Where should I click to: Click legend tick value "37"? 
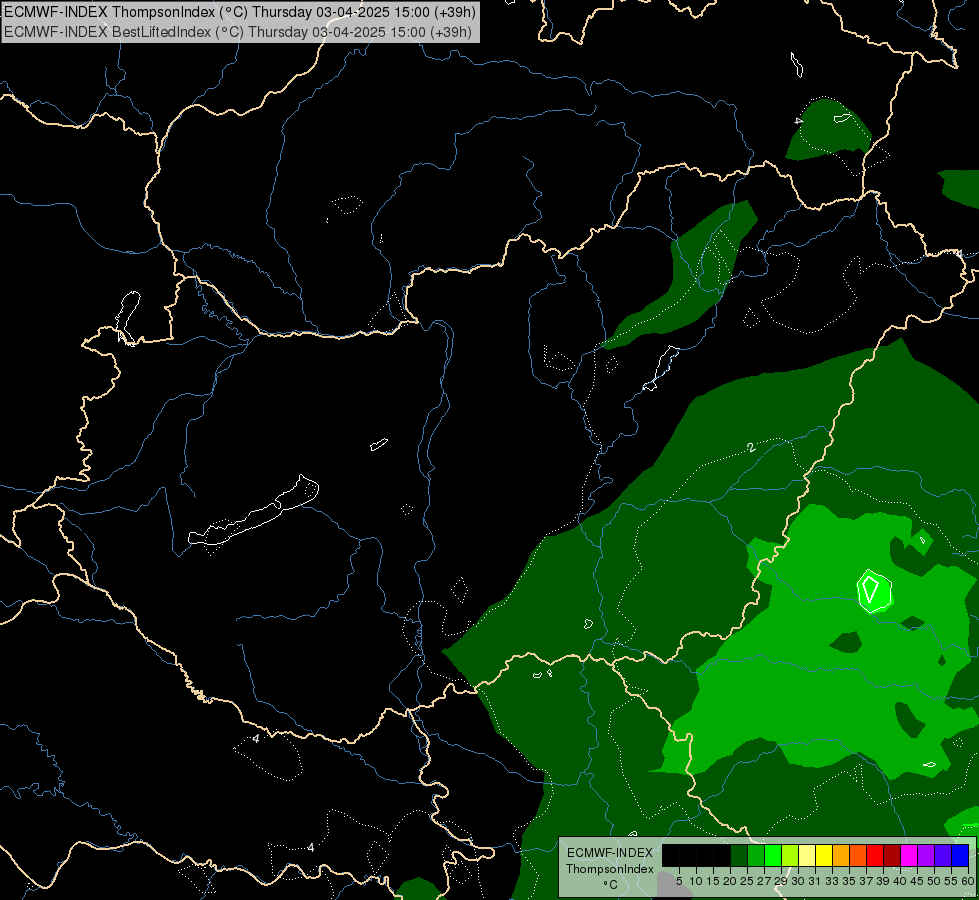coord(866,881)
